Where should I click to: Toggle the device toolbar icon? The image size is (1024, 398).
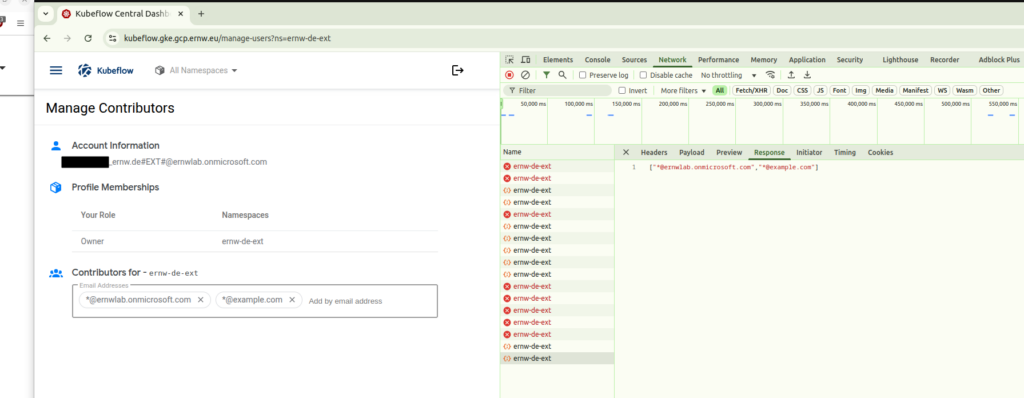click(525, 59)
